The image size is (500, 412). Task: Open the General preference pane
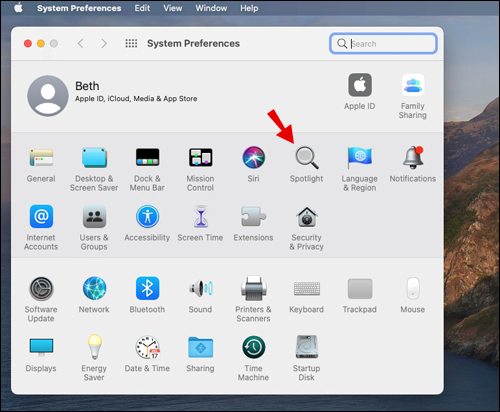point(41,158)
